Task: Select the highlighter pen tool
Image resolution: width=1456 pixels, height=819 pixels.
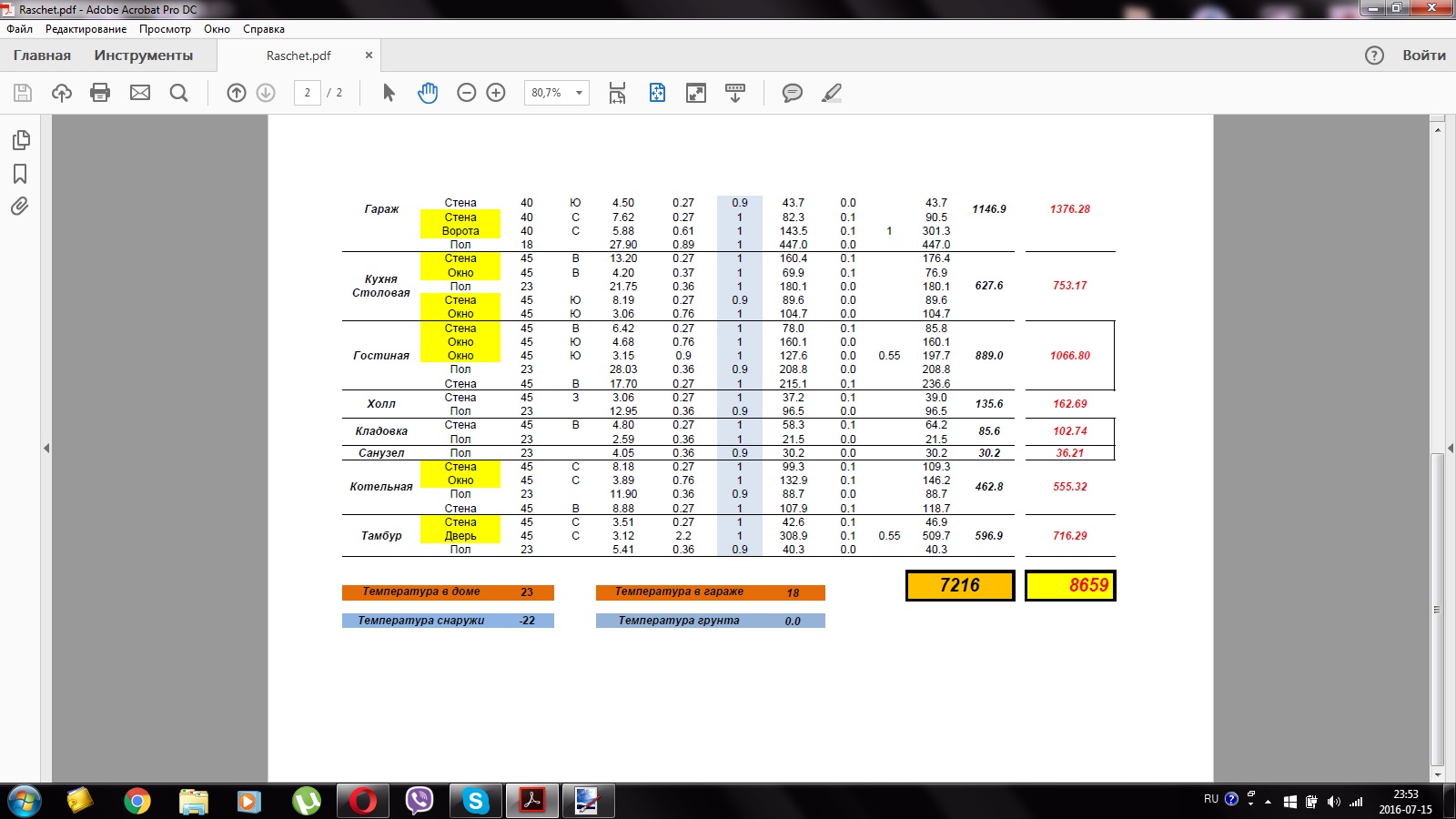Action: point(832,93)
